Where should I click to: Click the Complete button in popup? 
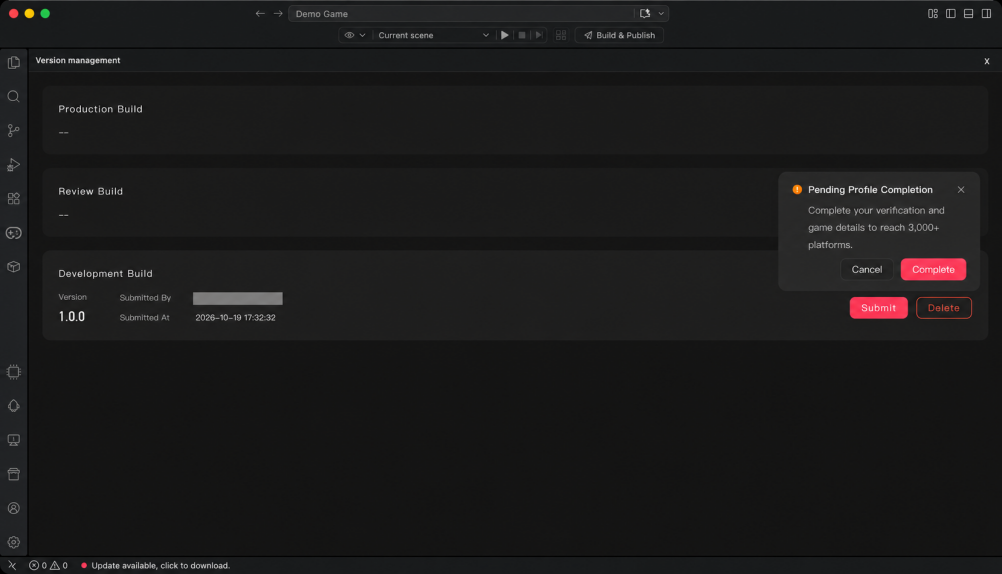point(933,270)
